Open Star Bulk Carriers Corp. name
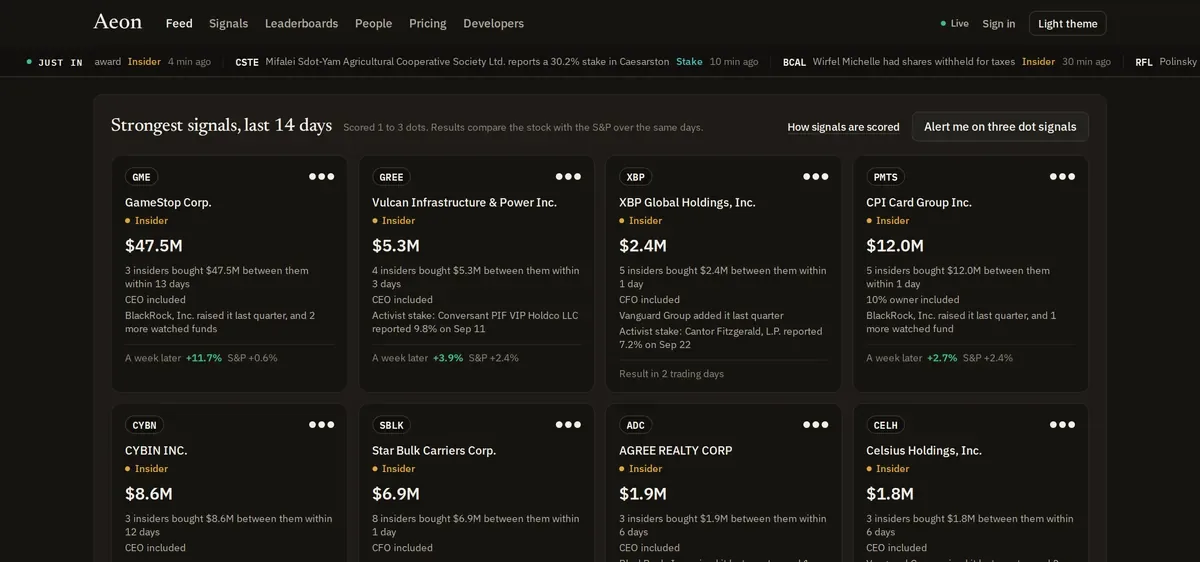Image resolution: width=1200 pixels, height=562 pixels. point(434,450)
